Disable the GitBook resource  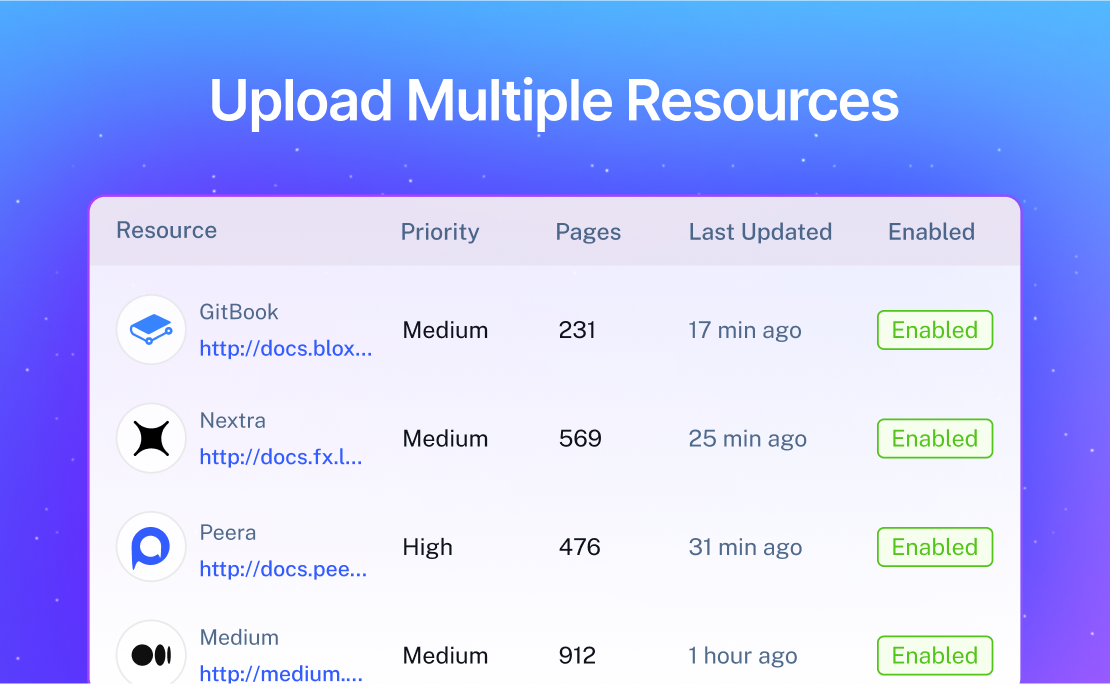[x=934, y=330]
